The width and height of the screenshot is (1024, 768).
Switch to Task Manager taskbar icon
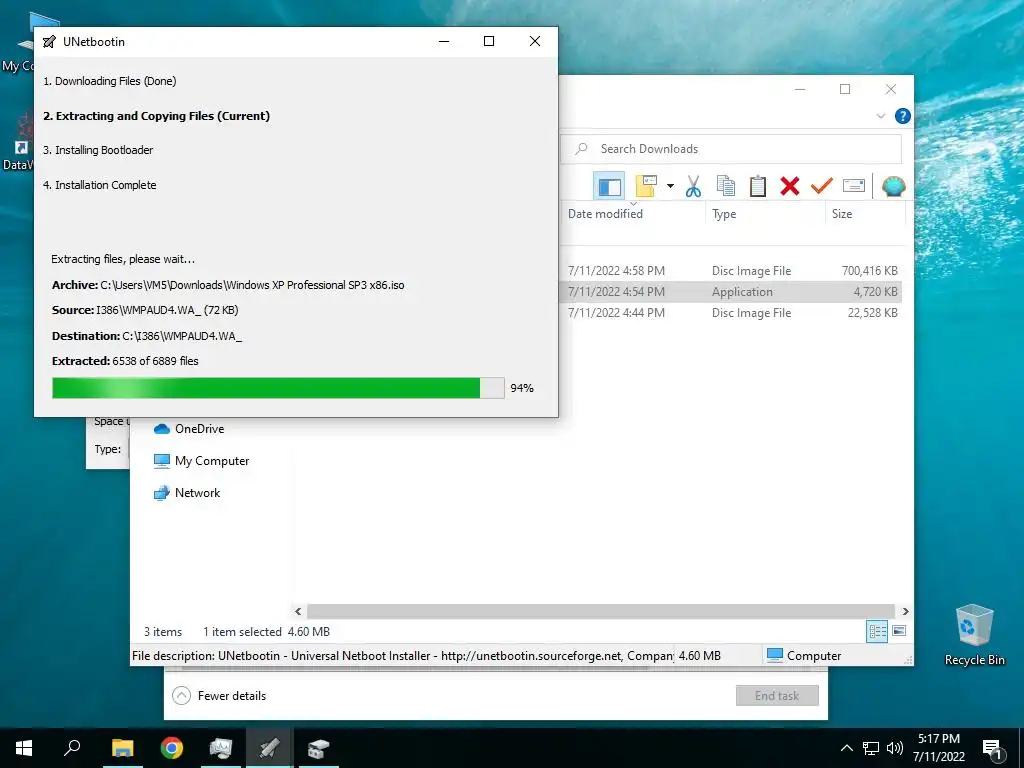221,748
